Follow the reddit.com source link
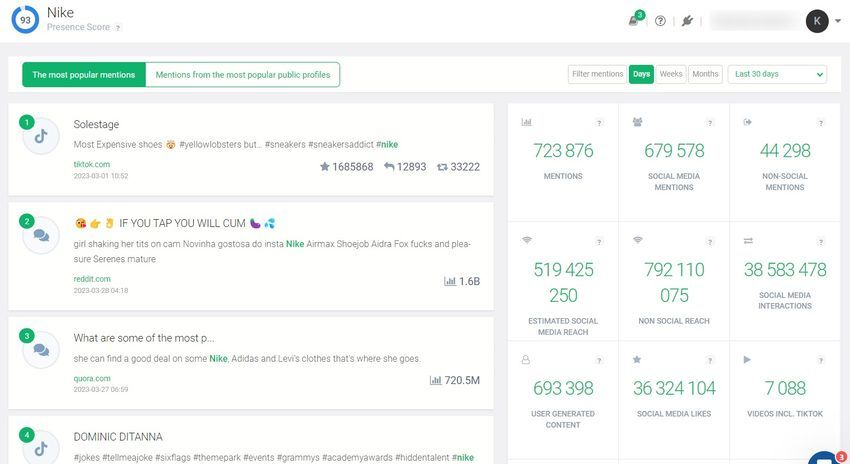 [92, 279]
